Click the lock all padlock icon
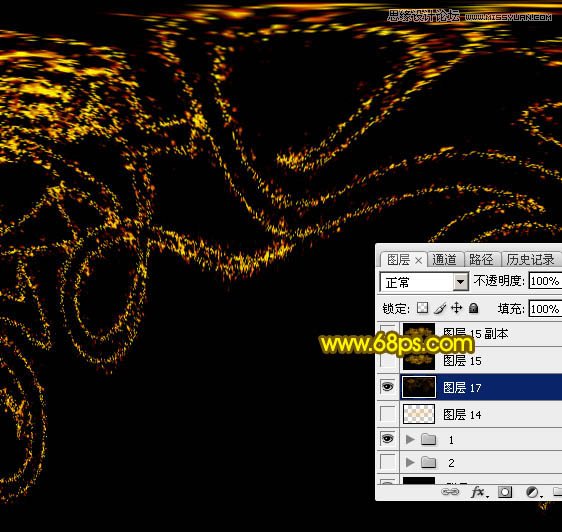The height and width of the screenshot is (532, 562). (473, 308)
